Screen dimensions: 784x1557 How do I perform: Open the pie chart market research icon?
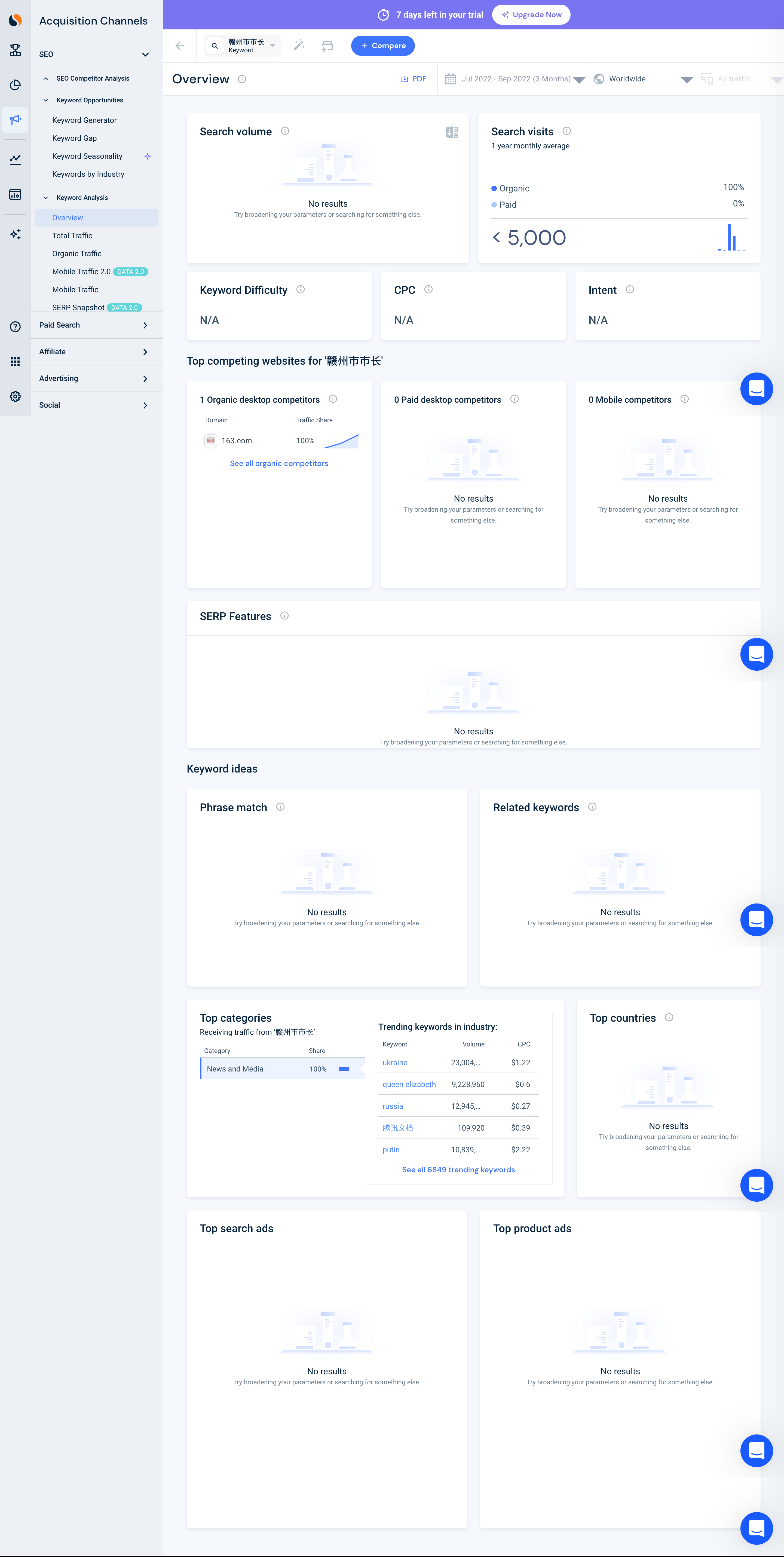coord(15,85)
